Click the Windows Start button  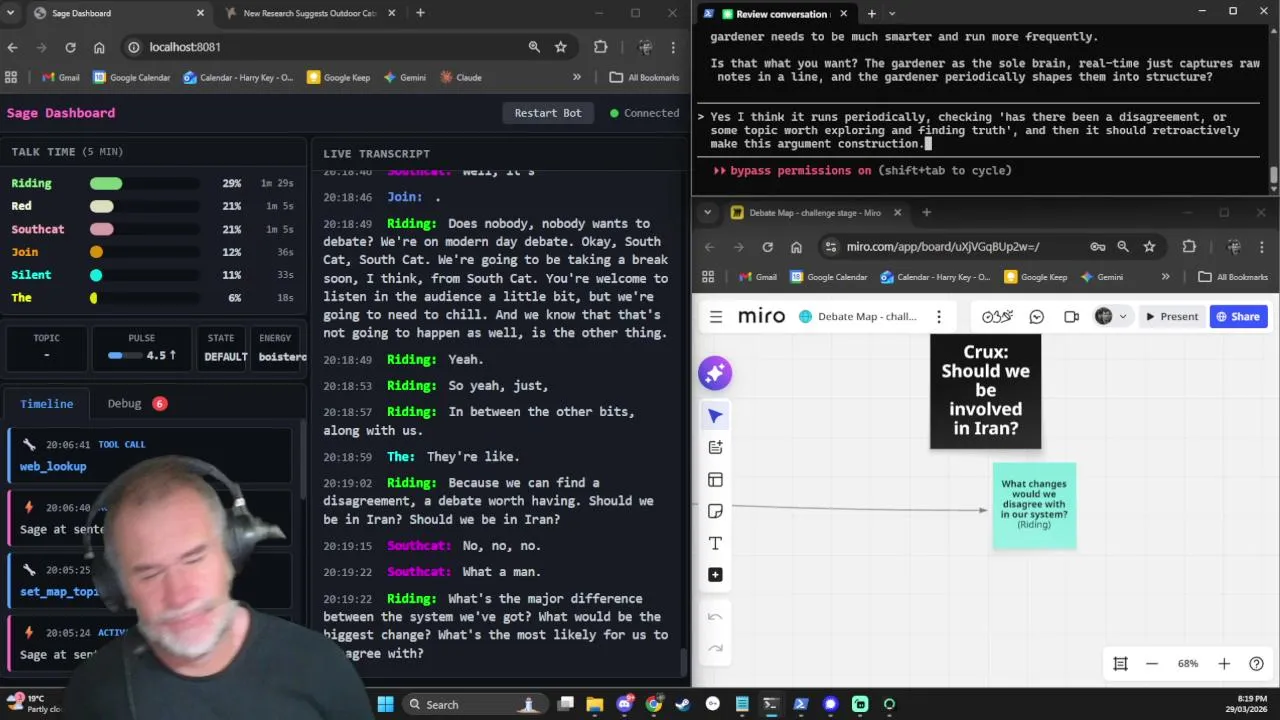coord(385,704)
